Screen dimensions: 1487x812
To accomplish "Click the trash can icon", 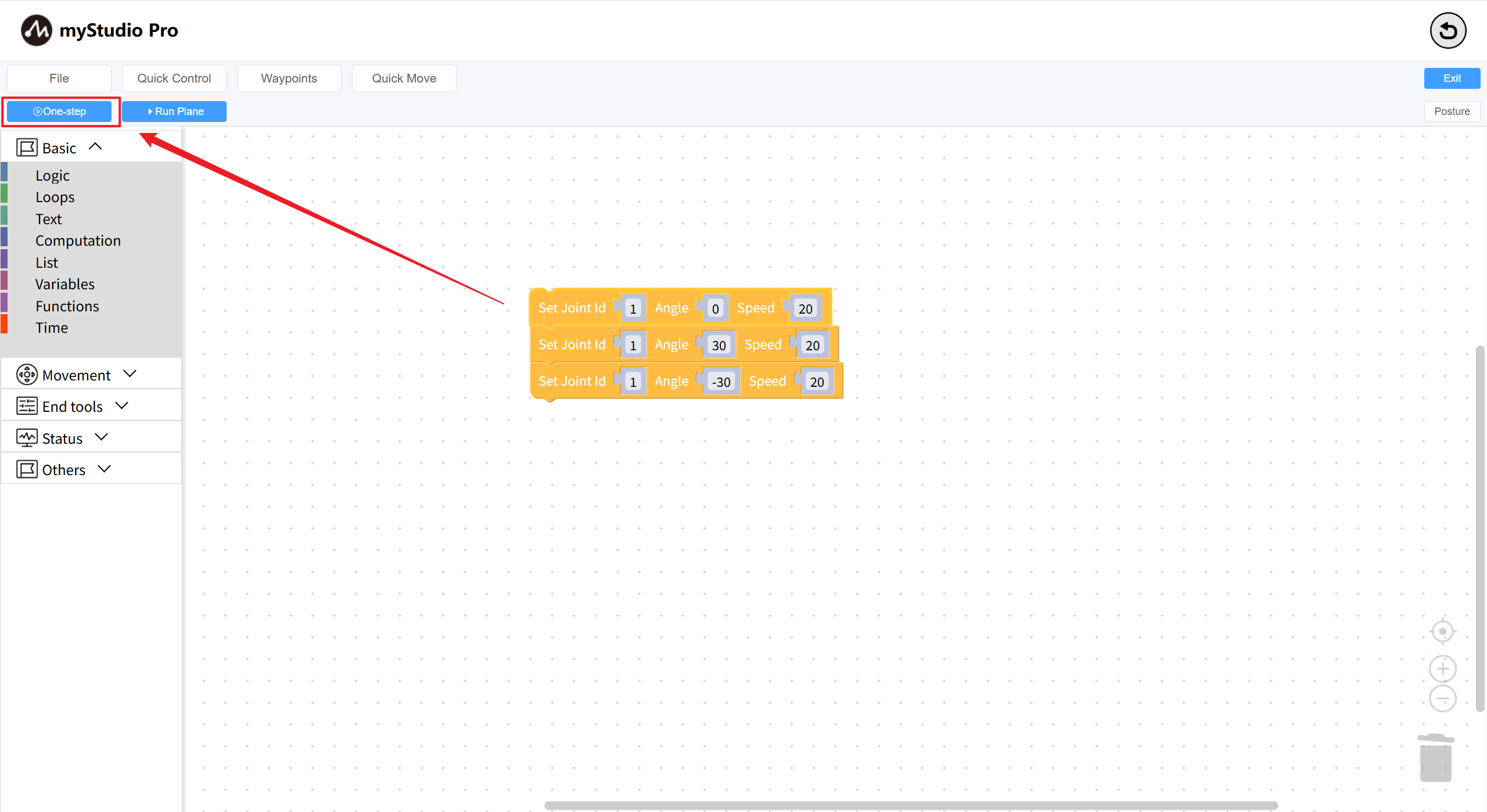I will point(1436,757).
